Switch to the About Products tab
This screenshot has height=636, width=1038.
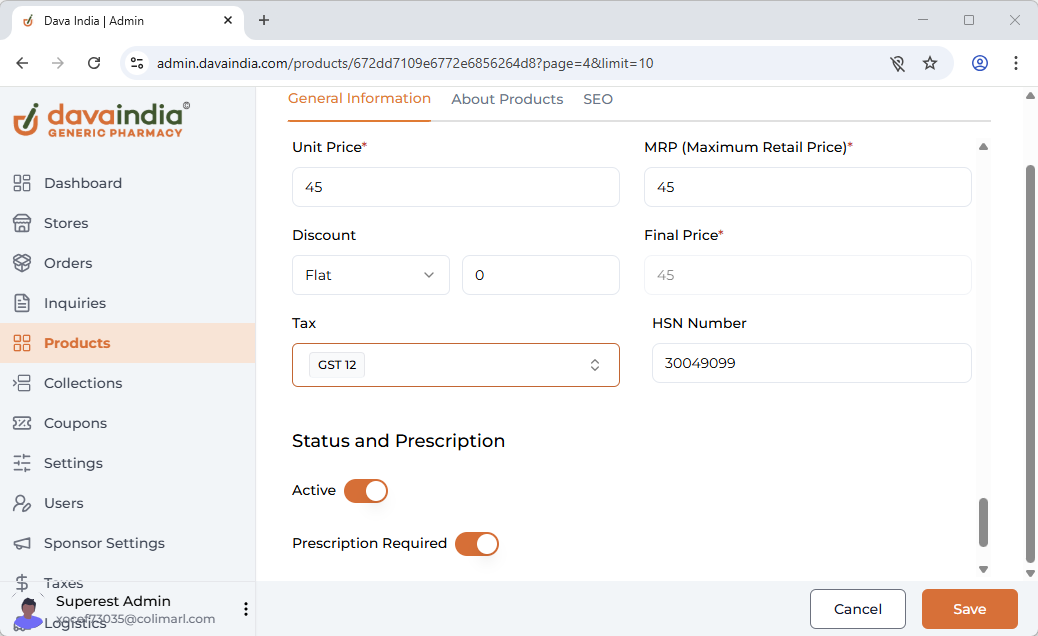pos(507,99)
